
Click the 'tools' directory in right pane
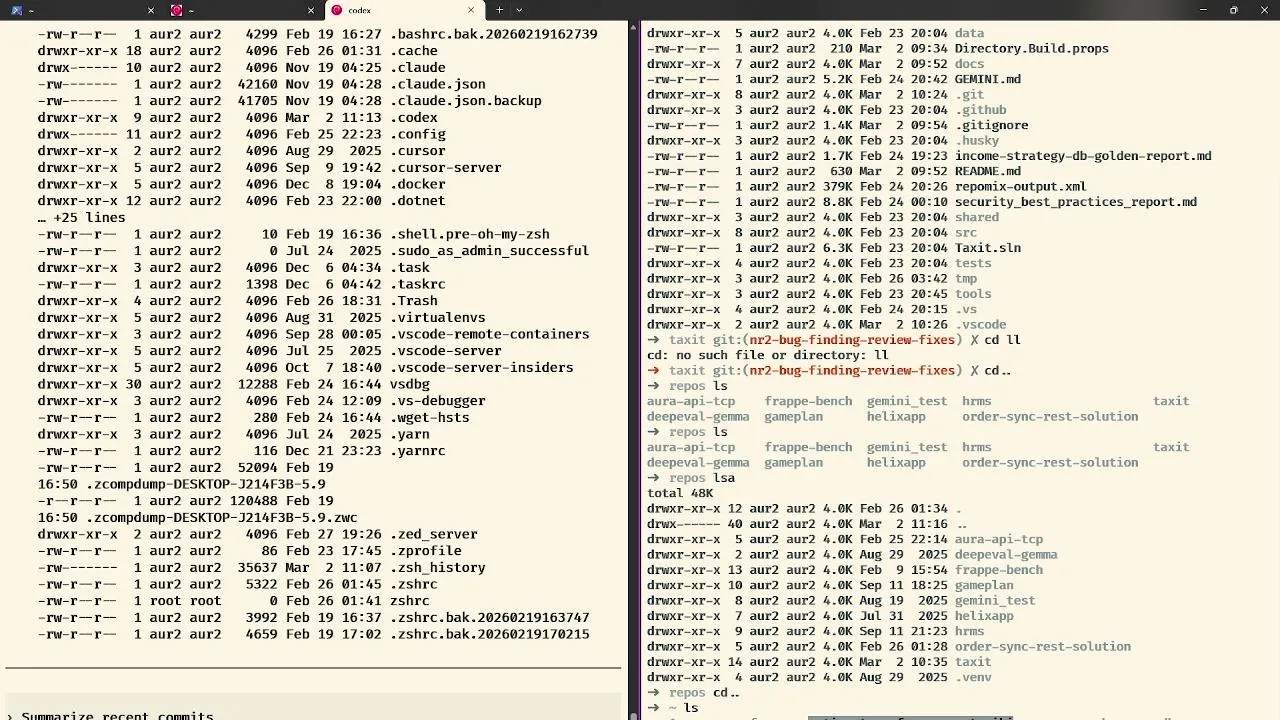pos(973,294)
